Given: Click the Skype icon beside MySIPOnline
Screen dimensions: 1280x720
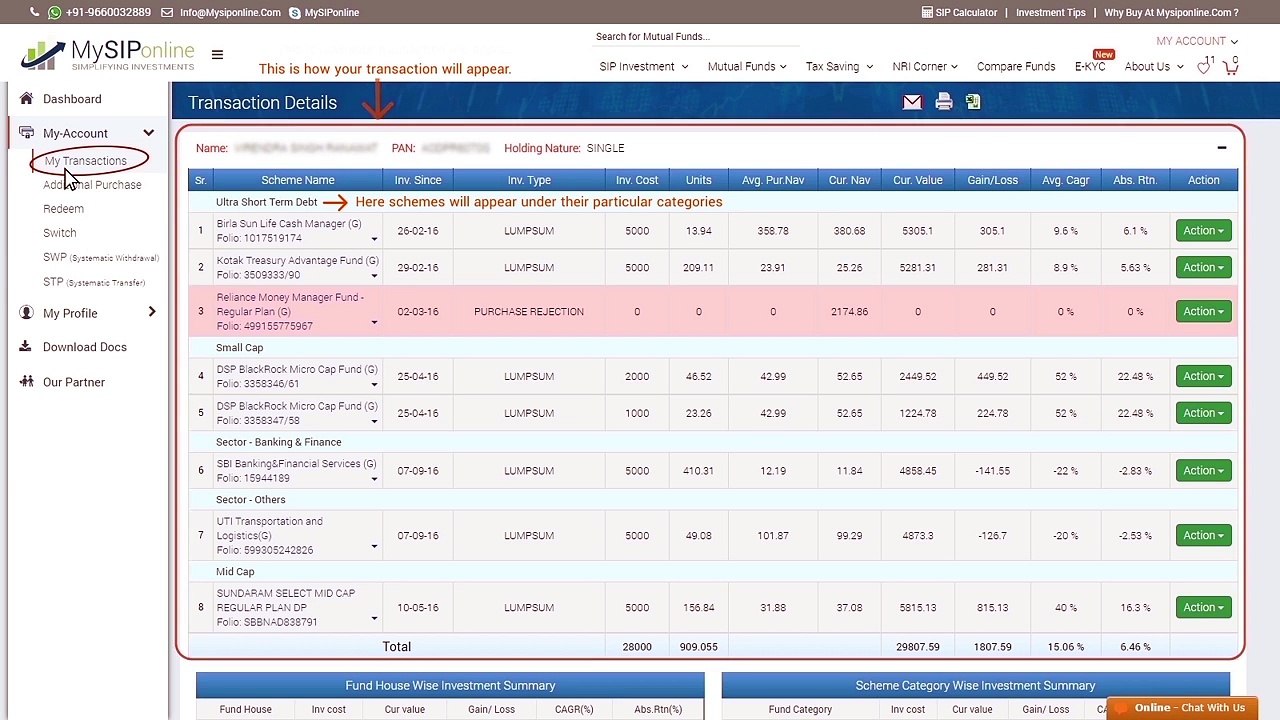Looking at the screenshot, I should tap(295, 12).
